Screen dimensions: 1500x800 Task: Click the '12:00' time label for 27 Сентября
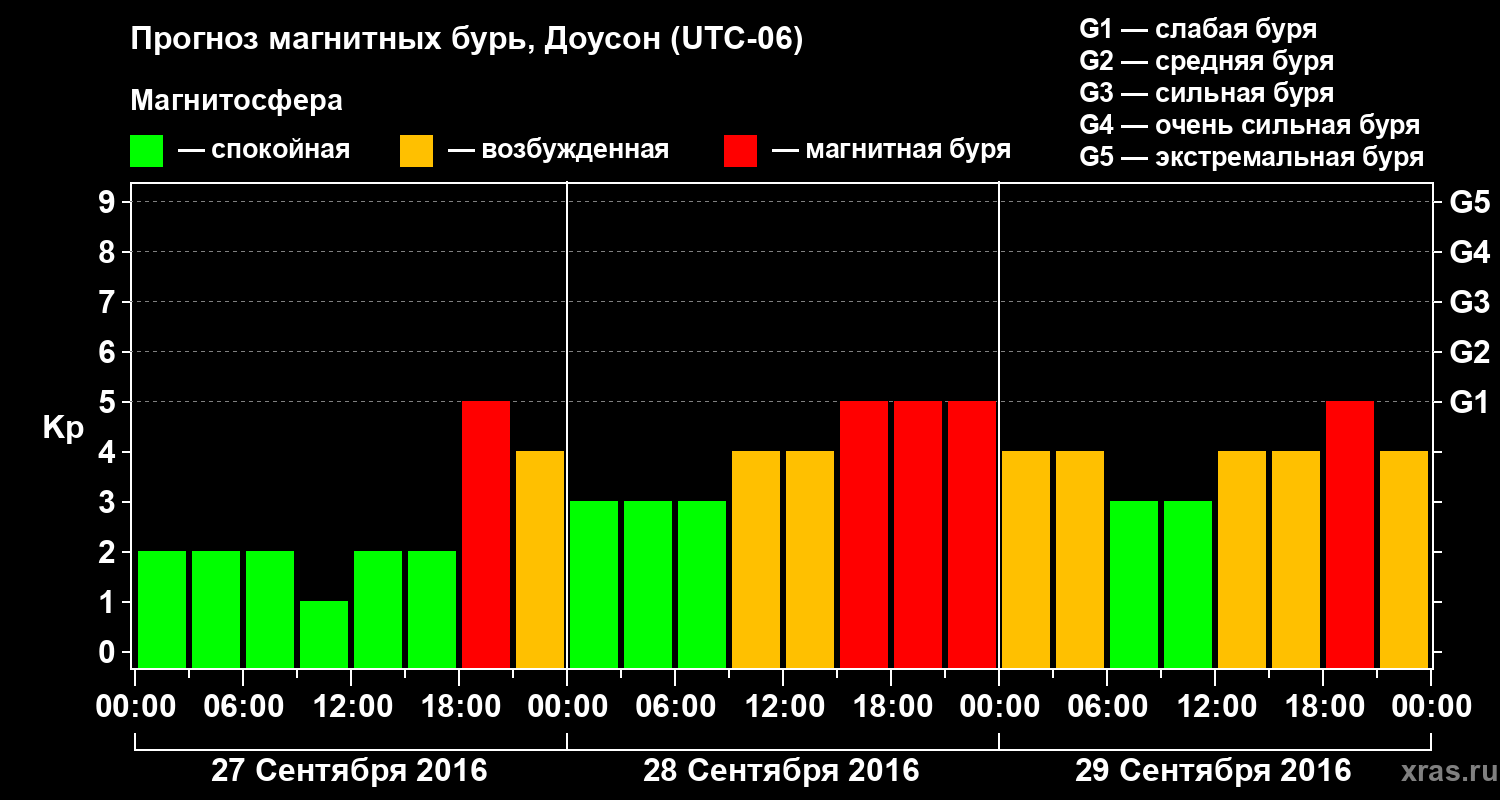point(351,706)
